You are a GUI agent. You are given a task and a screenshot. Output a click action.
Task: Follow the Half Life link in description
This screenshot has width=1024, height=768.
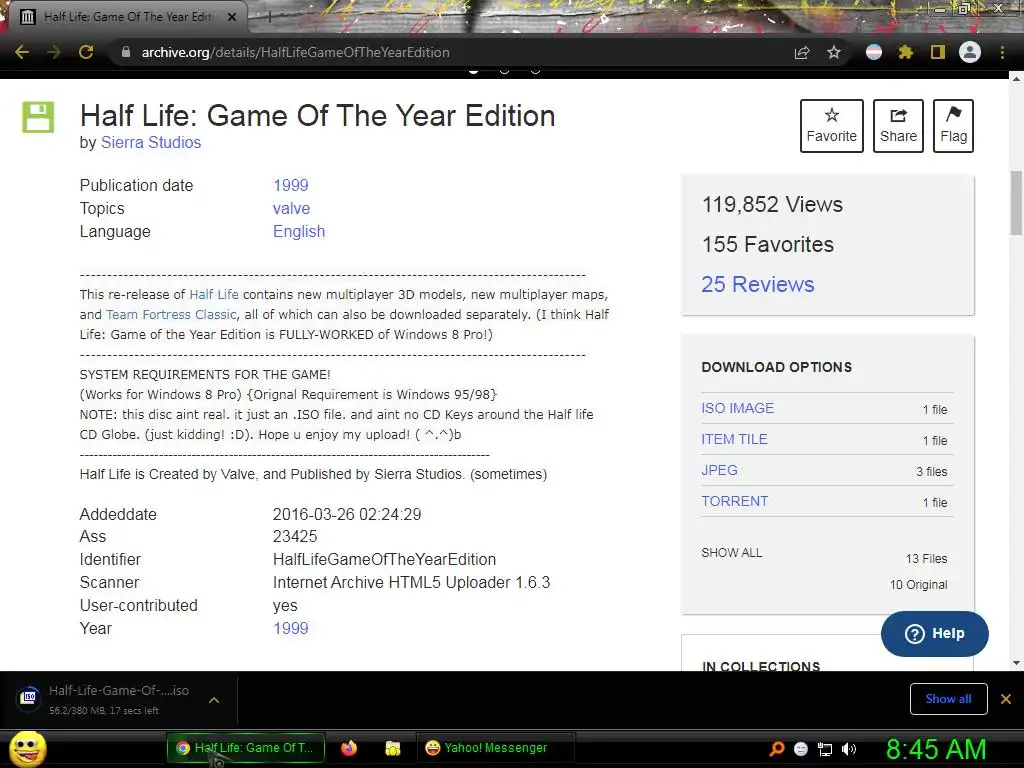(x=214, y=295)
